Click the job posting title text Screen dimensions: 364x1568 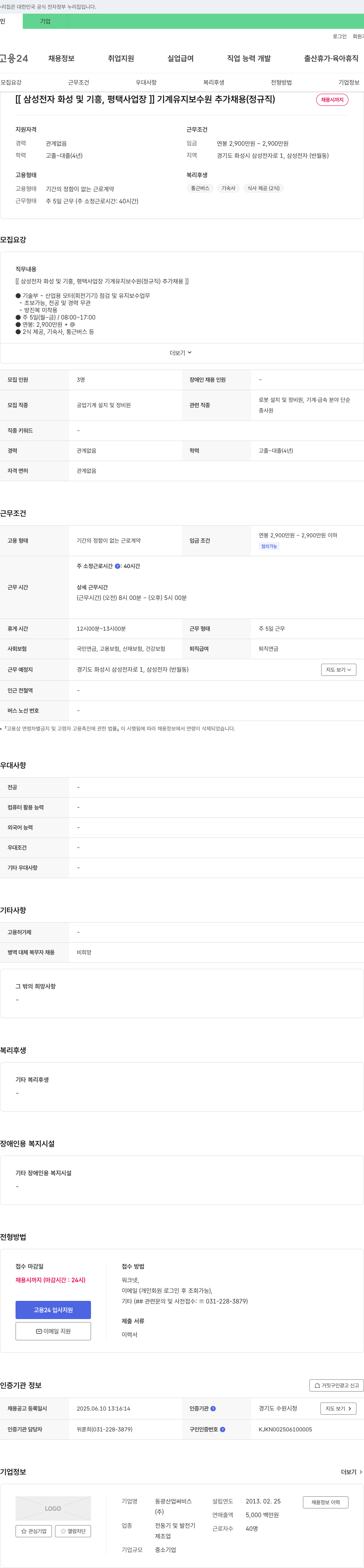click(145, 99)
